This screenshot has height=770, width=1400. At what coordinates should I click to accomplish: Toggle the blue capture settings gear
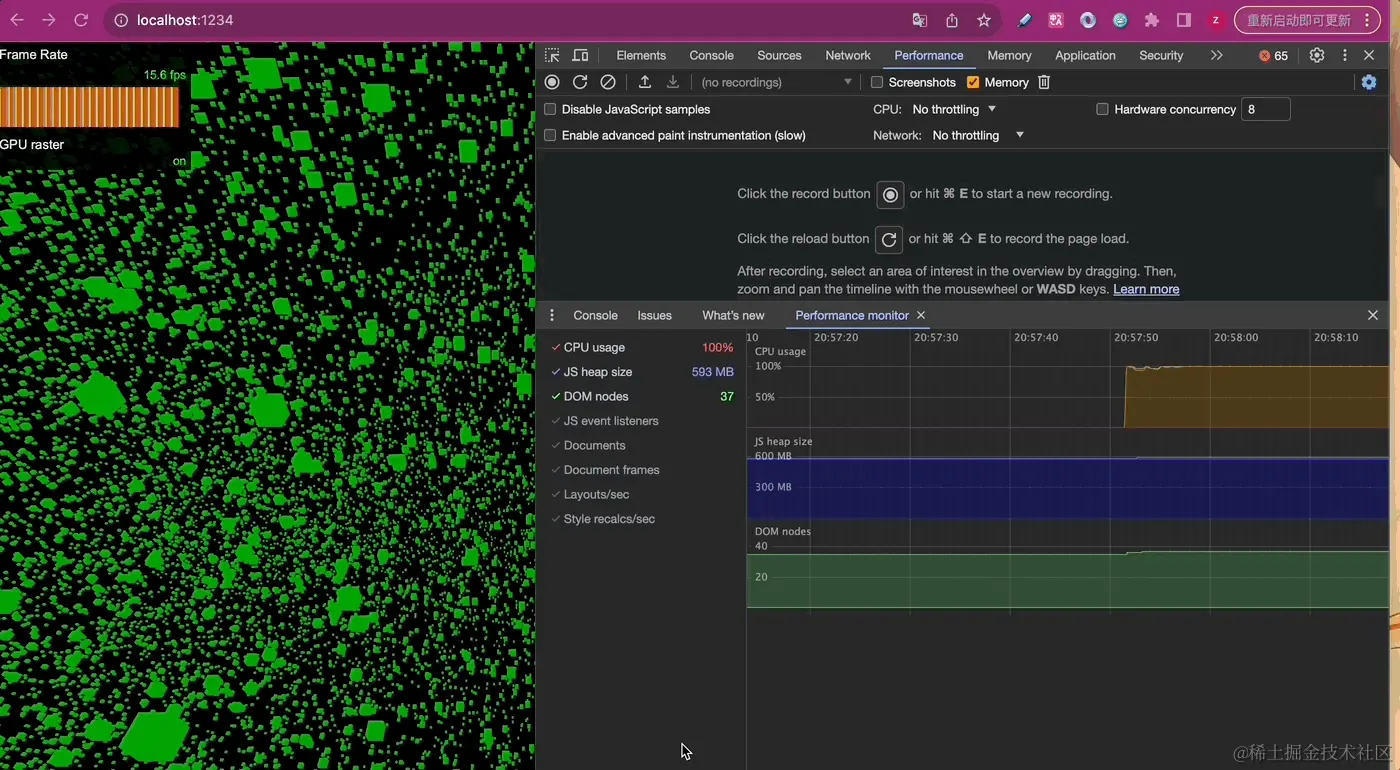tap(1369, 82)
